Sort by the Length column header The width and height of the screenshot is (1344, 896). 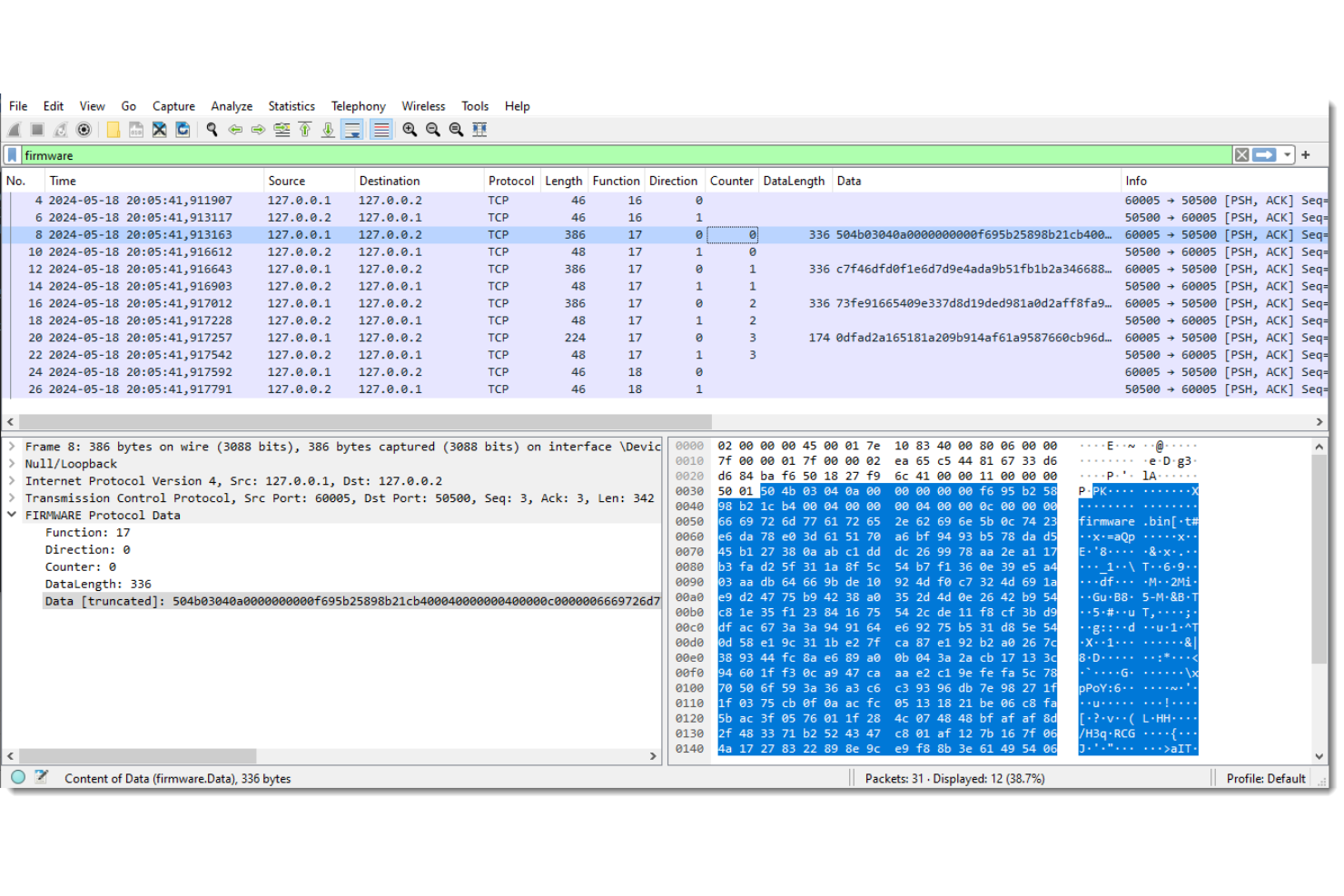[564, 181]
